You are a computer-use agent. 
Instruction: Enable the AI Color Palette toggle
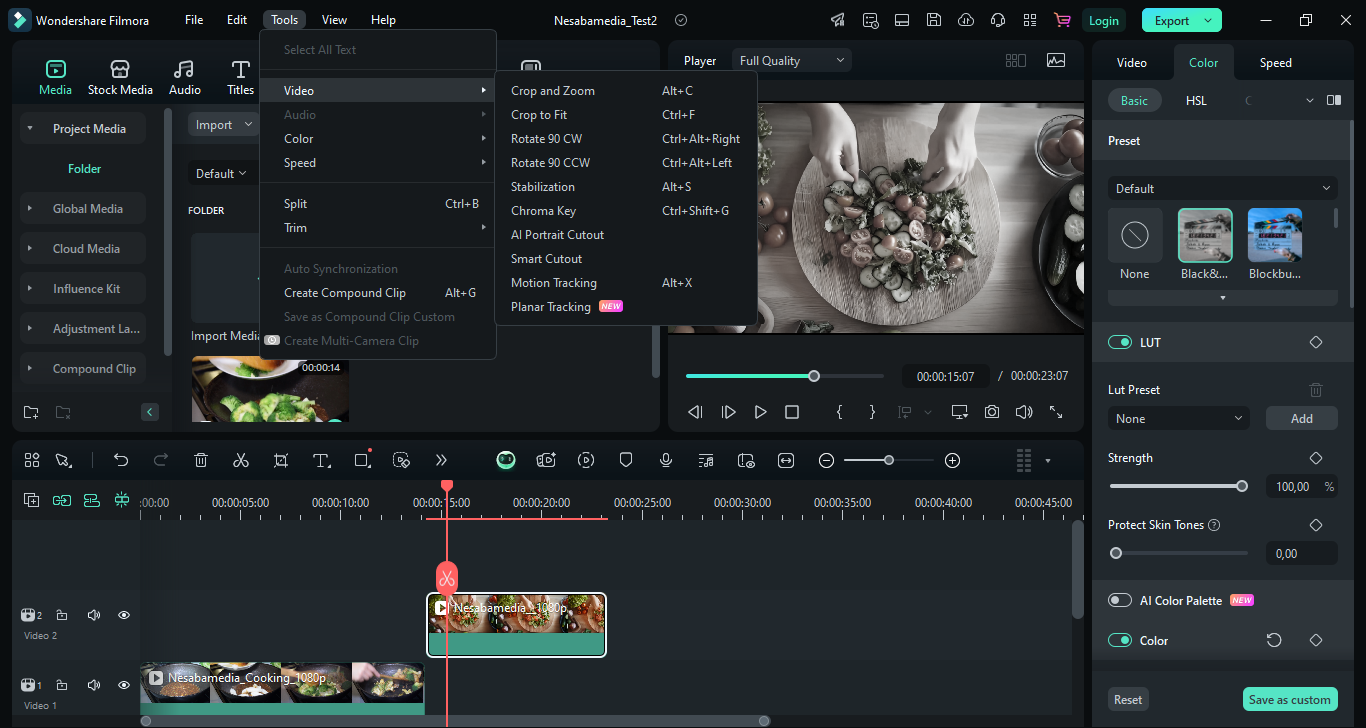point(1120,600)
